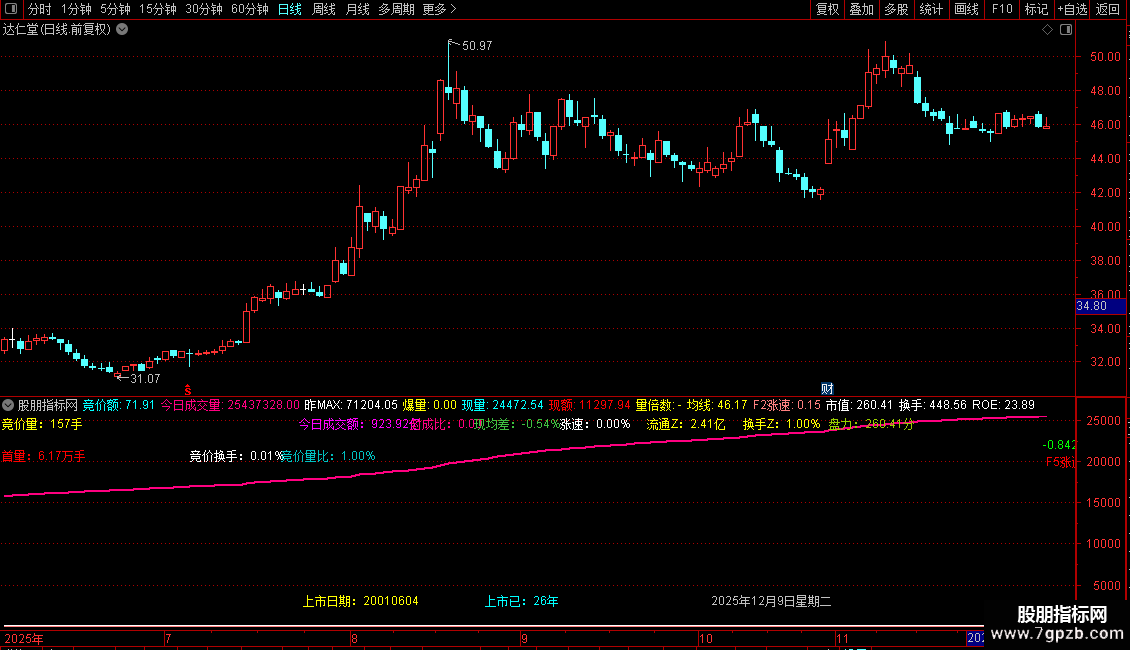
Task: Click the ROE: 23.89 value
Action: tap(1003, 405)
